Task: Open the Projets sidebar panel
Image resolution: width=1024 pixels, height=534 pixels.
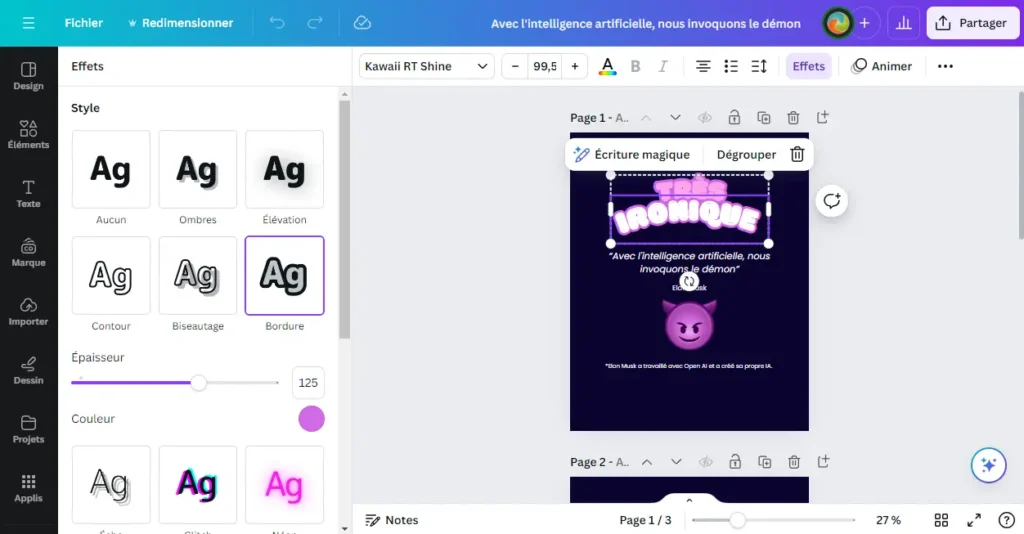Action: pos(28,429)
